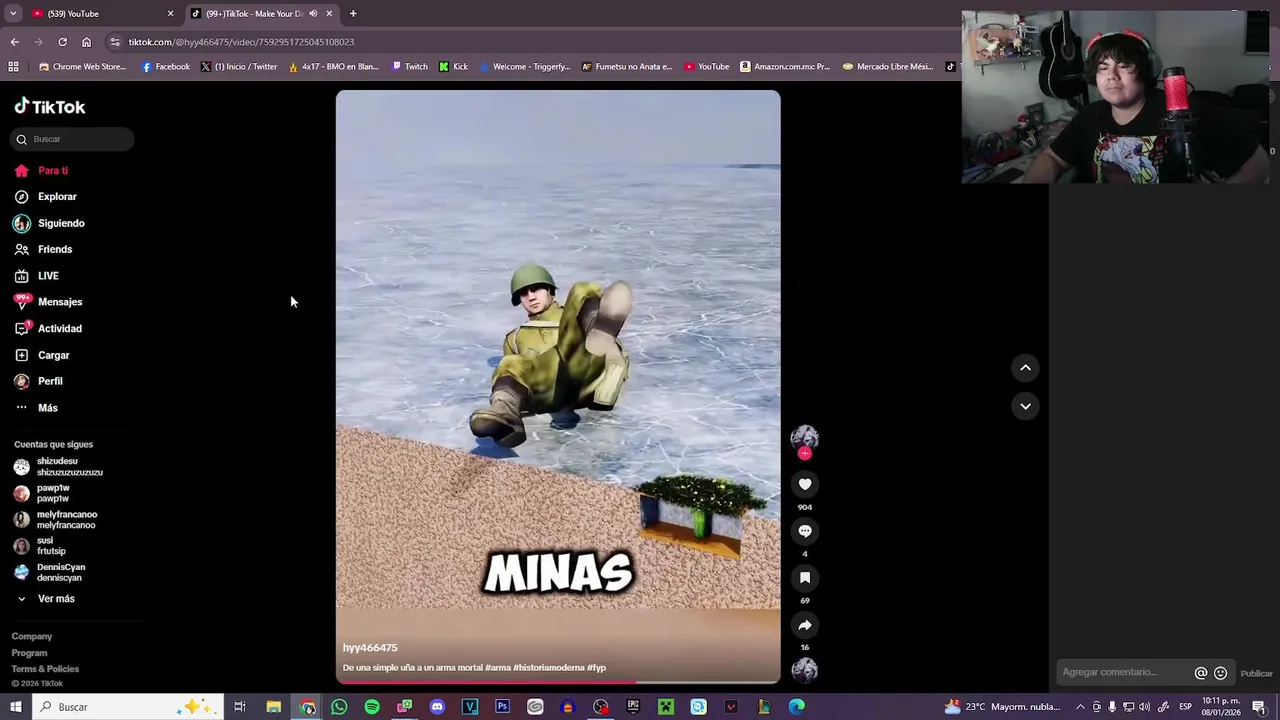Screen dimensions: 1280x720
Task: Open the Friends section
Action: tap(44, 249)
